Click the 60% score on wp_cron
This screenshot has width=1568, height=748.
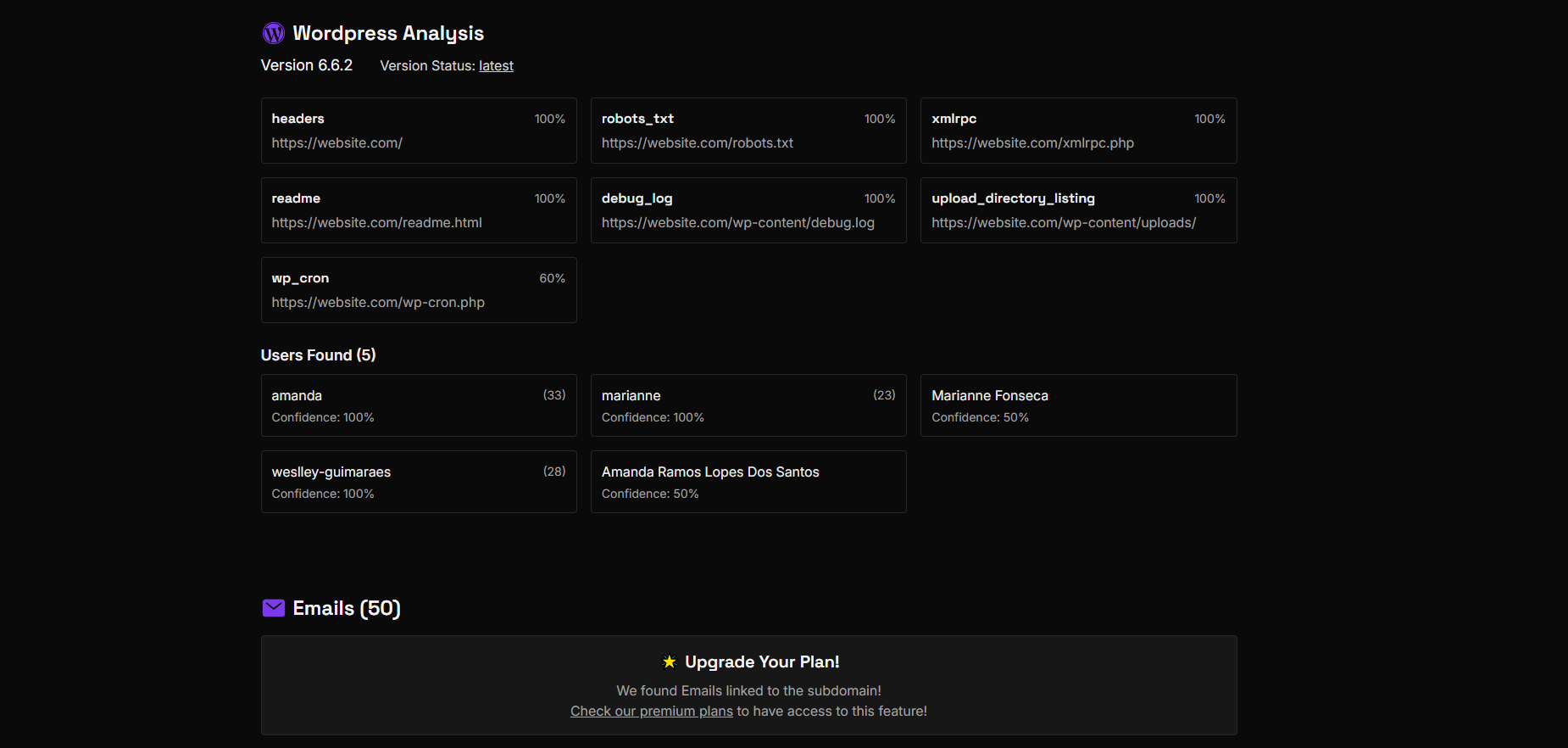552,278
